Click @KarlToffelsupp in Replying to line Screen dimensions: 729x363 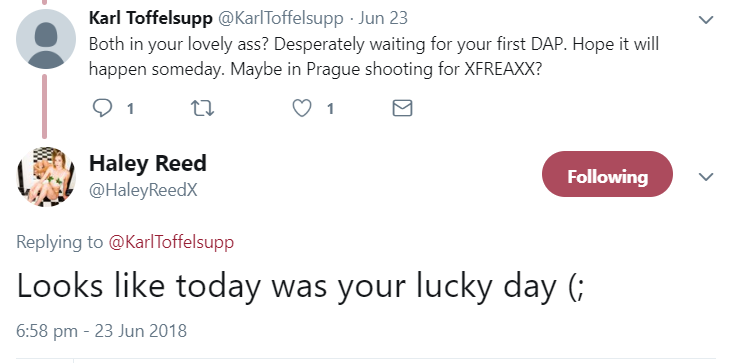(171, 242)
